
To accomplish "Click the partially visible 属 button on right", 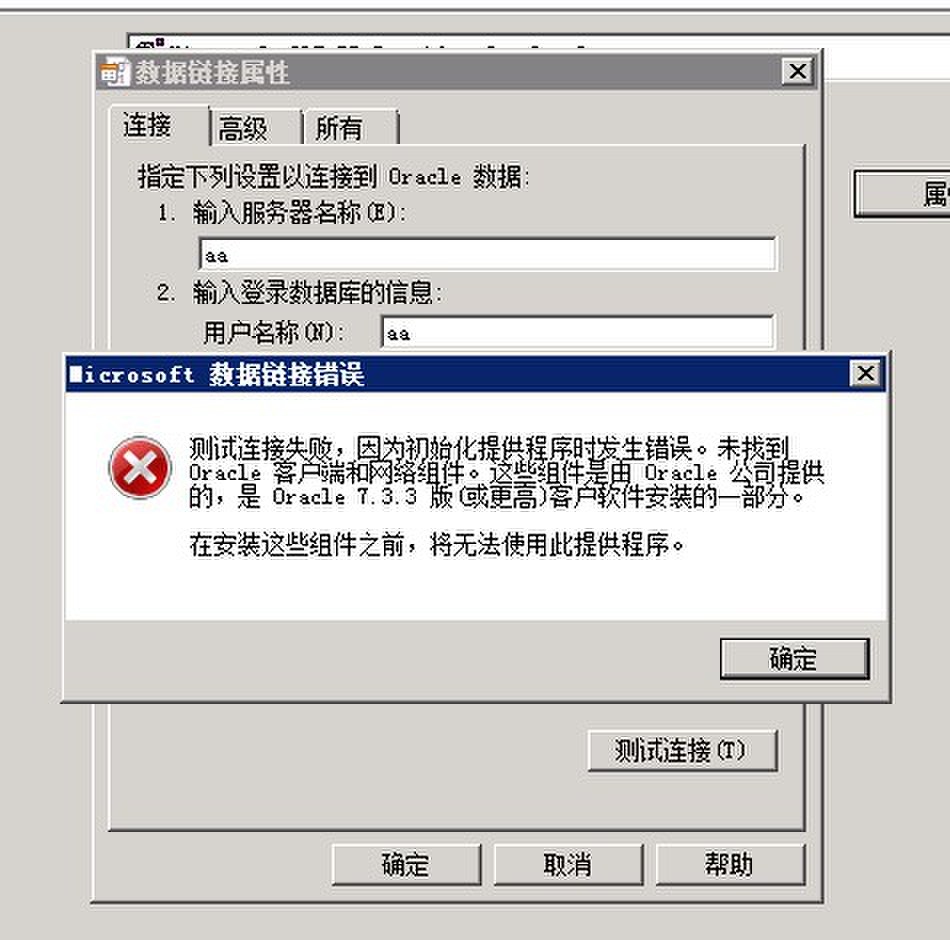I will tap(902, 194).
